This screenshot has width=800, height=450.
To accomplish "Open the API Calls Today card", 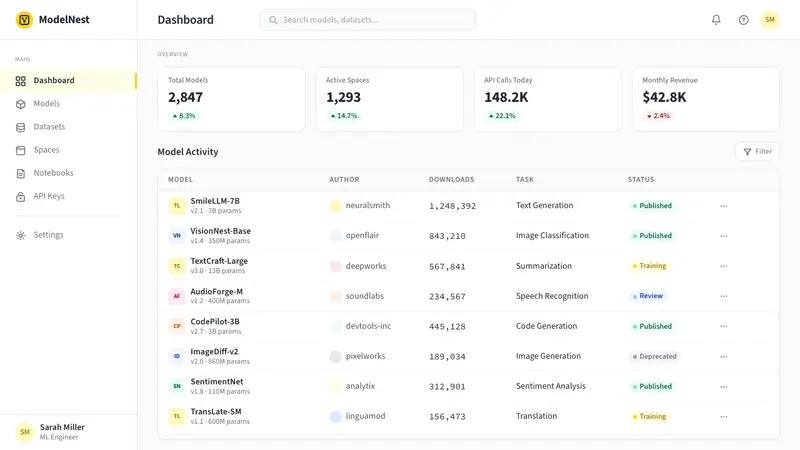I will (548, 99).
